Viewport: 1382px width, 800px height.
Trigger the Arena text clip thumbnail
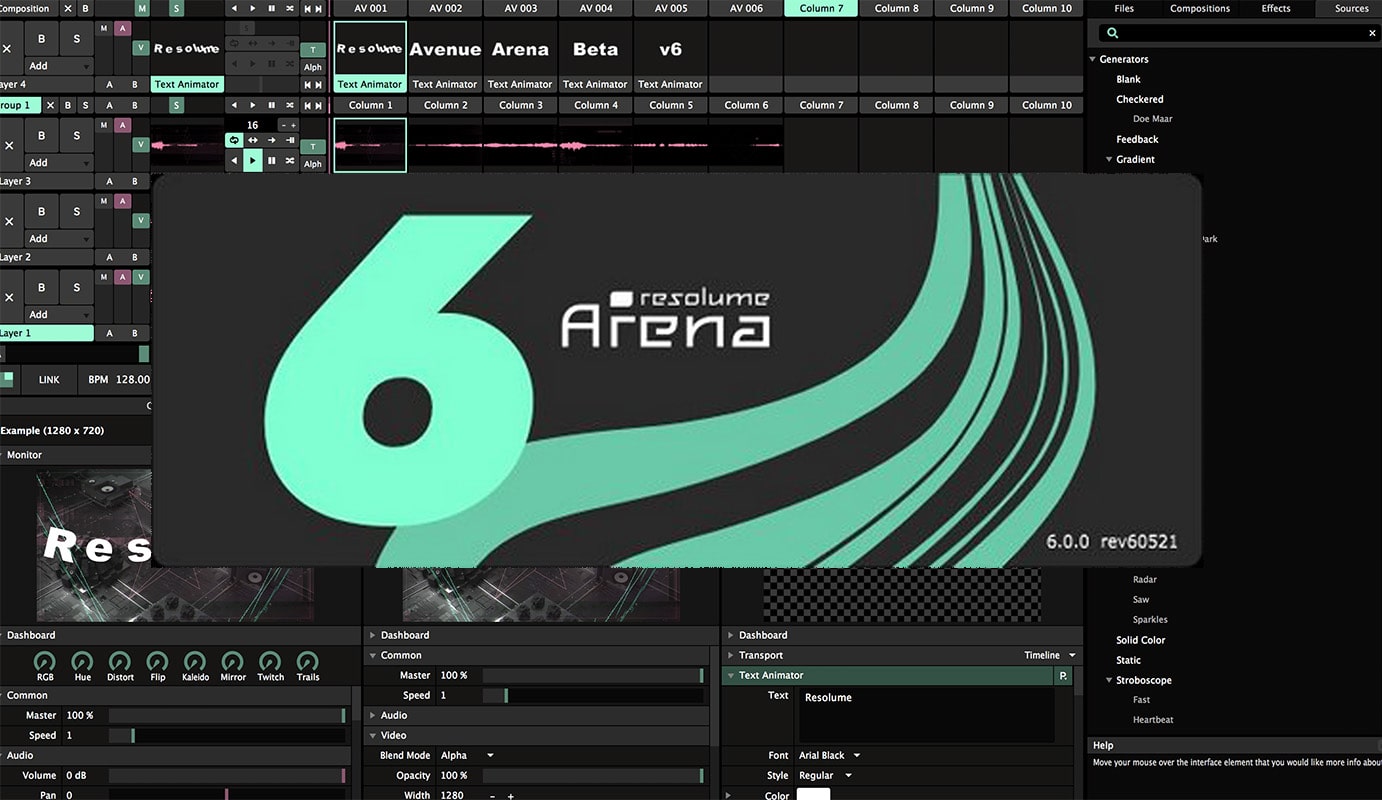(520, 49)
